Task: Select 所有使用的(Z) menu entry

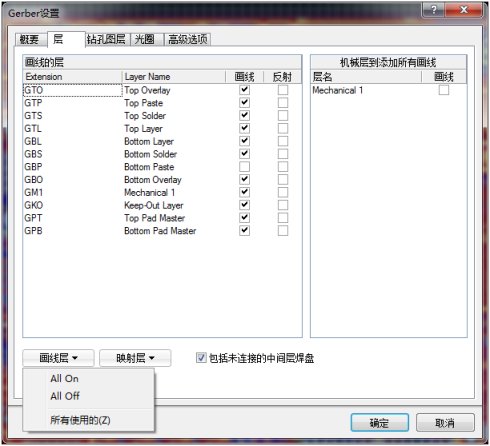Action: point(80,420)
